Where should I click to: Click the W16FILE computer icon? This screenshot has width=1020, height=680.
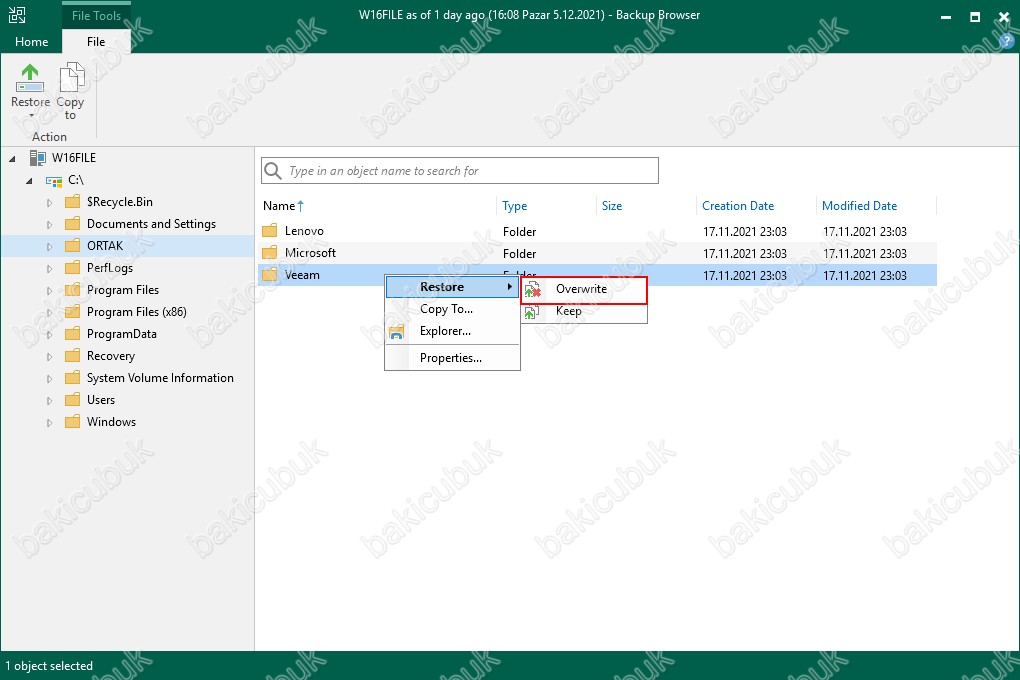38,157
